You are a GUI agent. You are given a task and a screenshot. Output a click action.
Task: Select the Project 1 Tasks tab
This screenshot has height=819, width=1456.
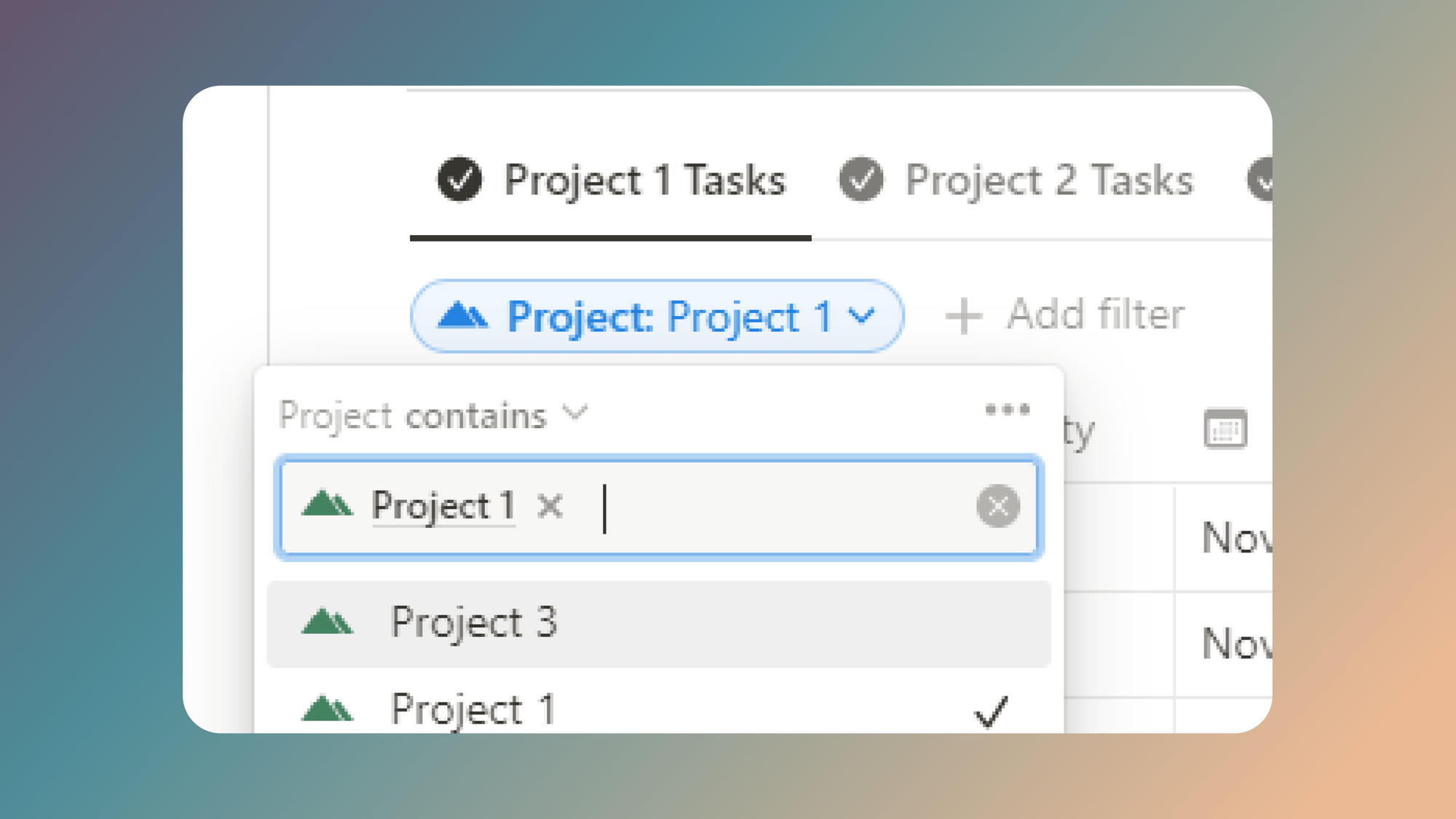pyautogui.click(x=644, y=180)
